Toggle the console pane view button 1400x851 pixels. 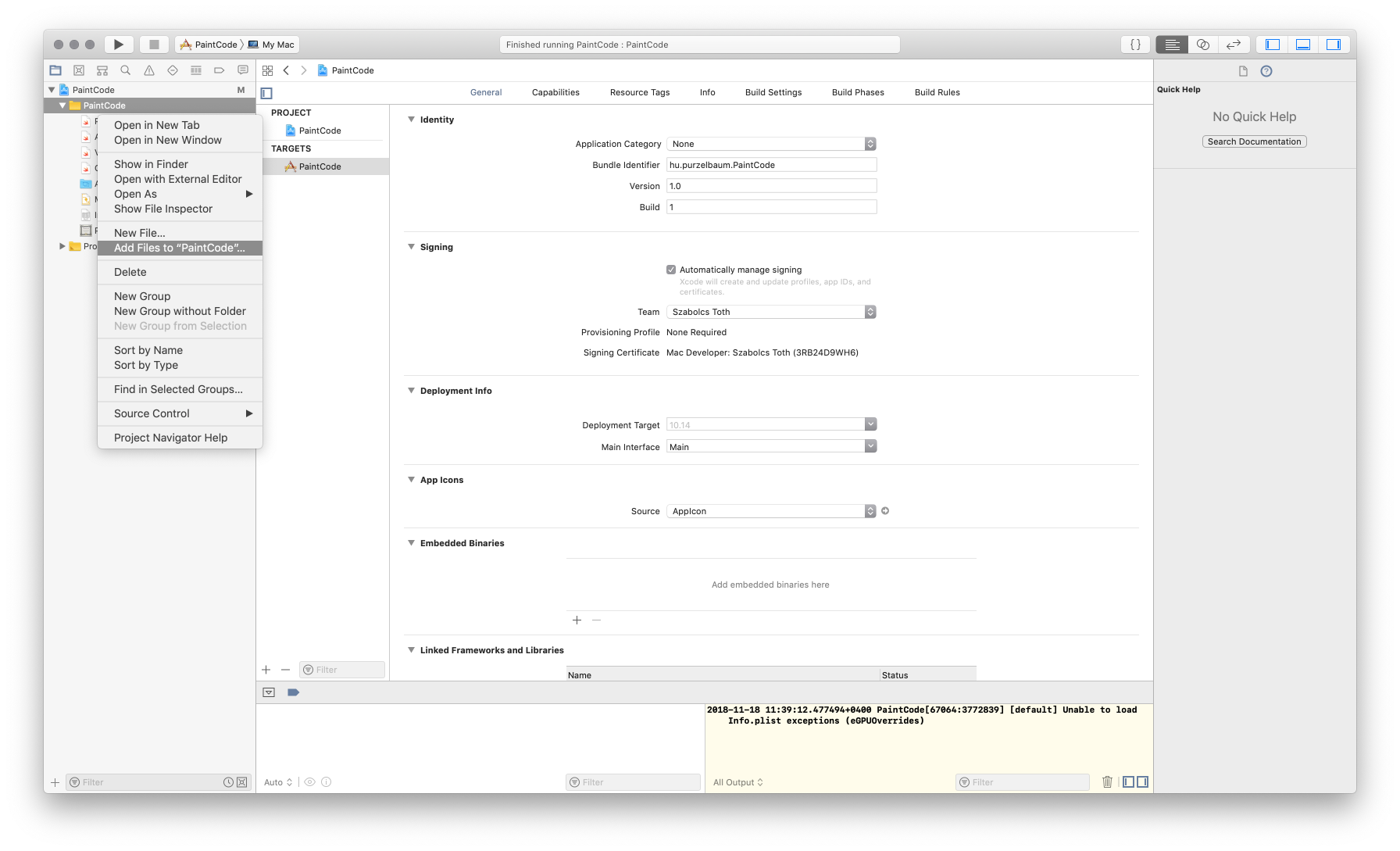[x=1142, y=781]
